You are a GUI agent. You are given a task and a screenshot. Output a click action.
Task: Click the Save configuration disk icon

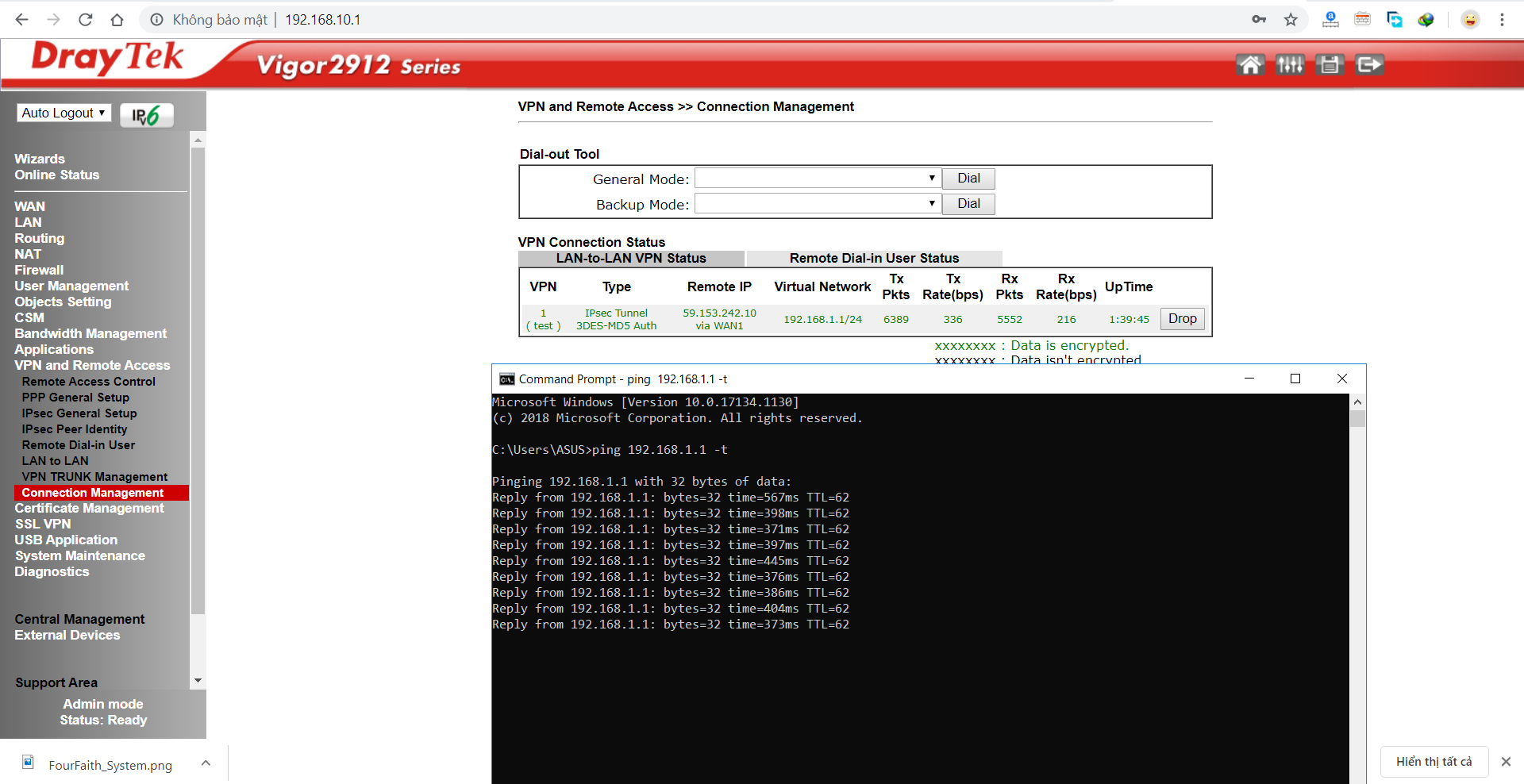(1330, 64)
